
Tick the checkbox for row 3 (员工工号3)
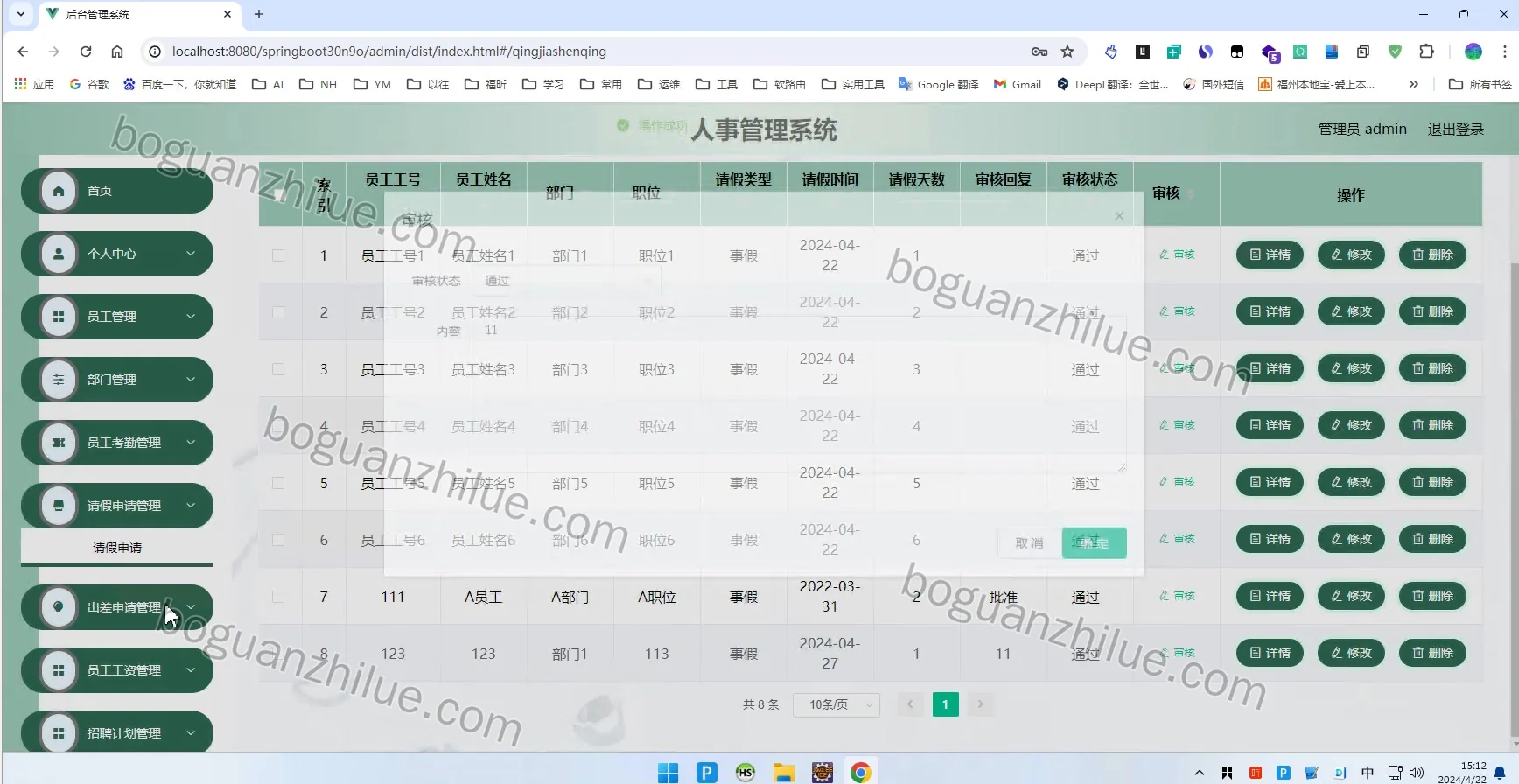pyautogui.click(x=278, y=369)
